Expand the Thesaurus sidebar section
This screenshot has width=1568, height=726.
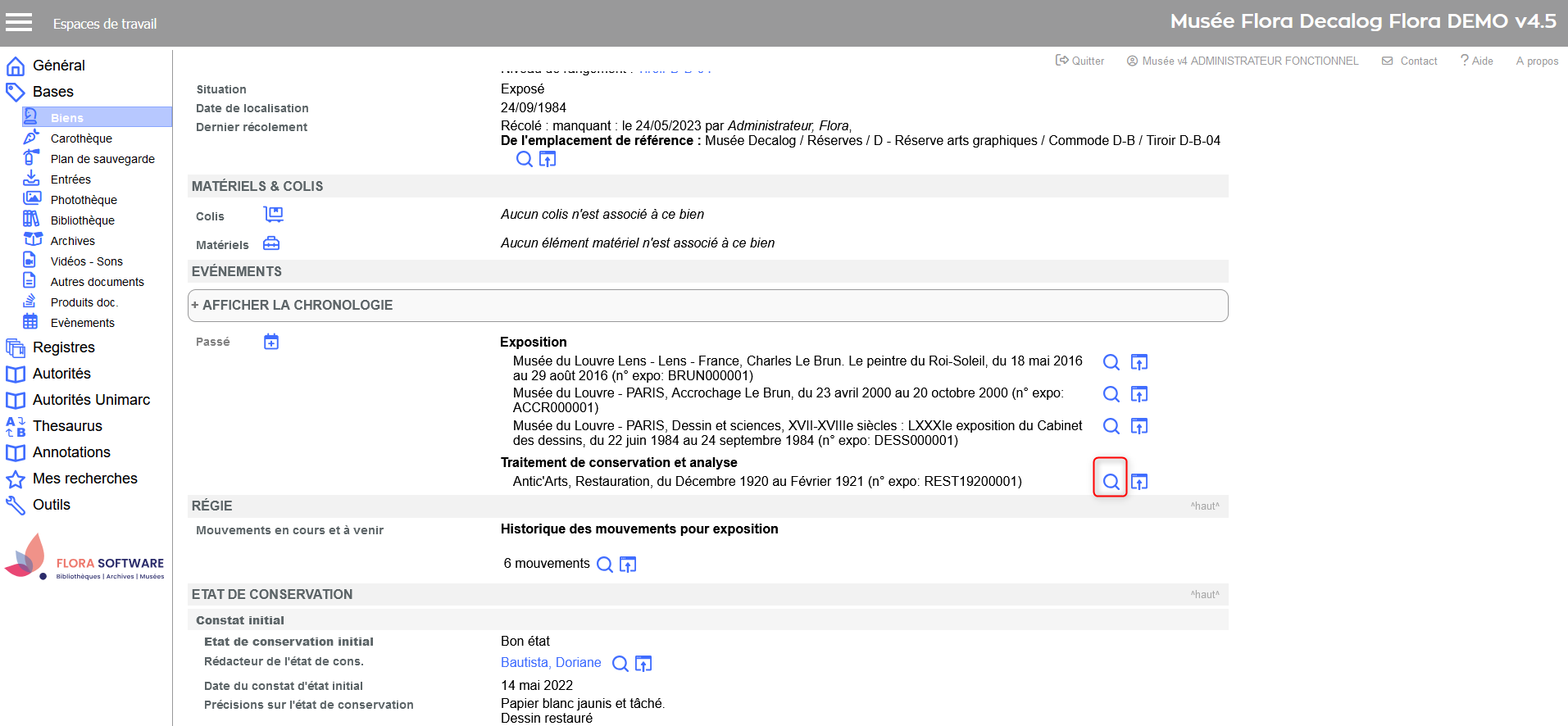(x=67, y=426)
